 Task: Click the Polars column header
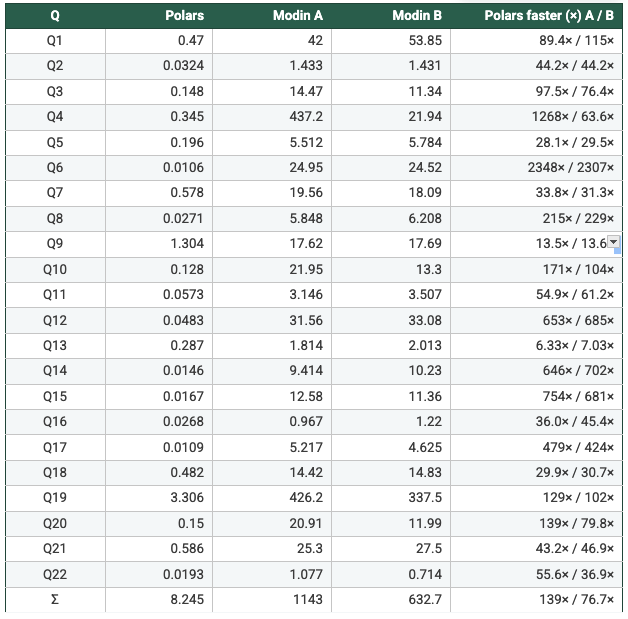[184, 16]
